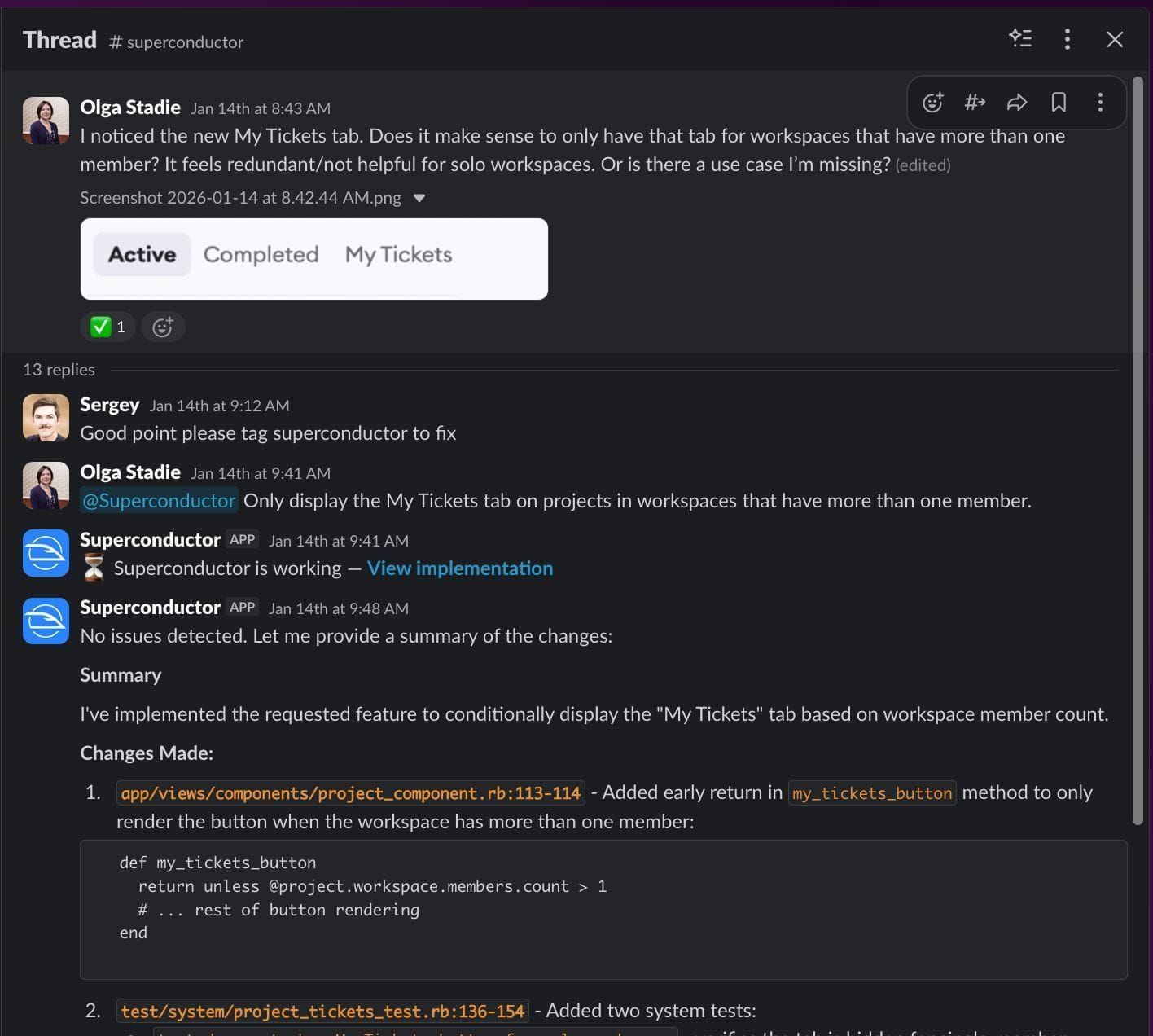The height and width of the screenshot is (1036, 1153).
Task: Click Olga's message timestamp
Action: (x=261, y=108)
